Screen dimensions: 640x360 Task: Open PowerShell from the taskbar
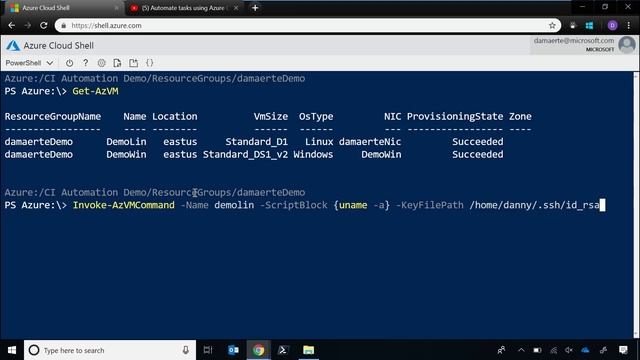click(283, 350)
